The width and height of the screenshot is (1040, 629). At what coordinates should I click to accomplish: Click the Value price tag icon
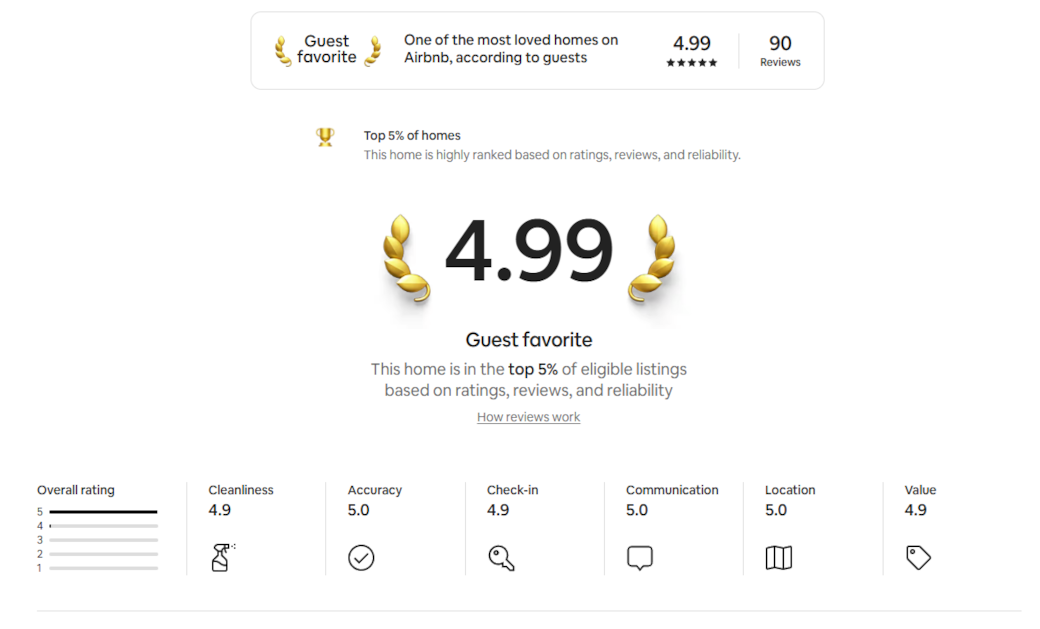[918, 557]
